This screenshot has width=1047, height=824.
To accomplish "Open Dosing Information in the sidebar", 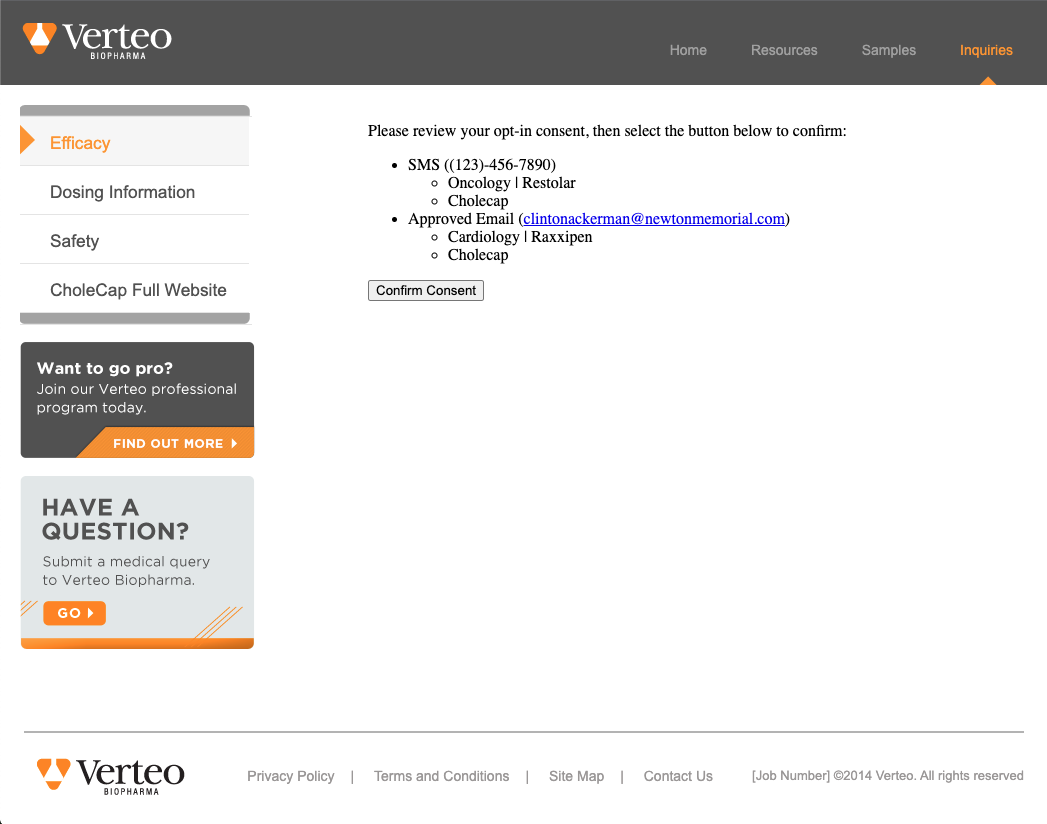I will 122,192.
